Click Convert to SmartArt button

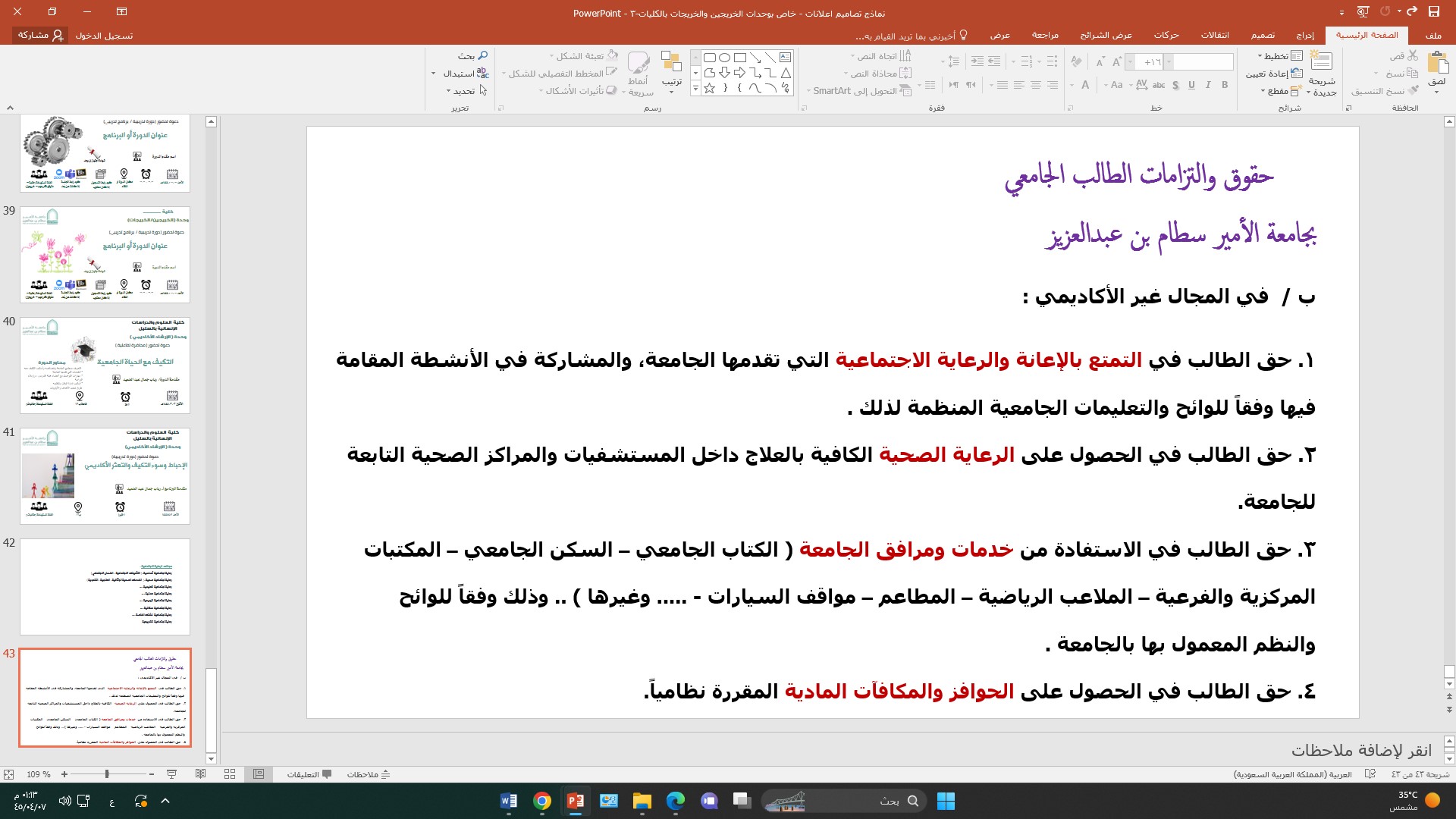click(x=858, y=91)
